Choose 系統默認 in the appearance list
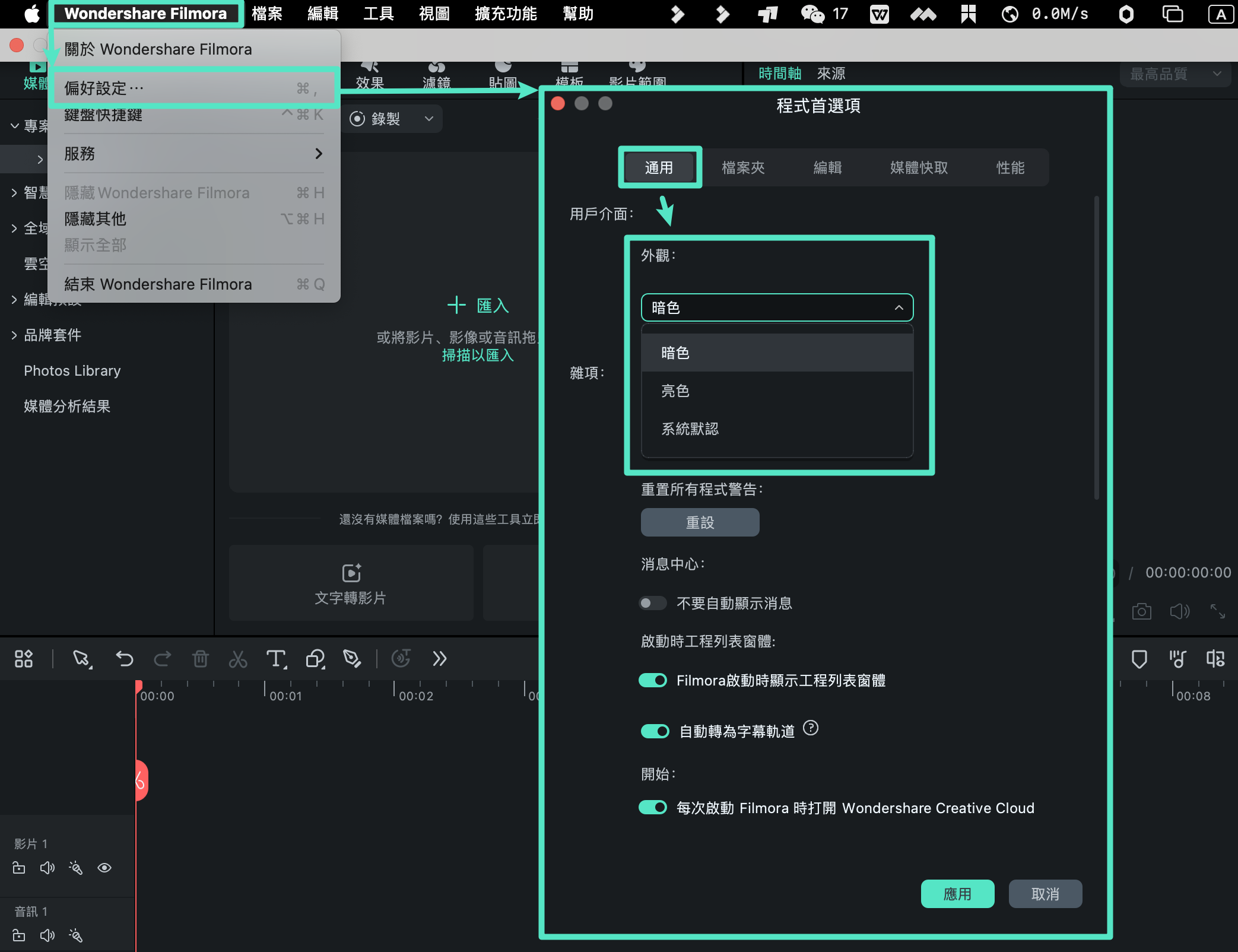The height and width of the screenshot is (952, 1238). (777, 429)
